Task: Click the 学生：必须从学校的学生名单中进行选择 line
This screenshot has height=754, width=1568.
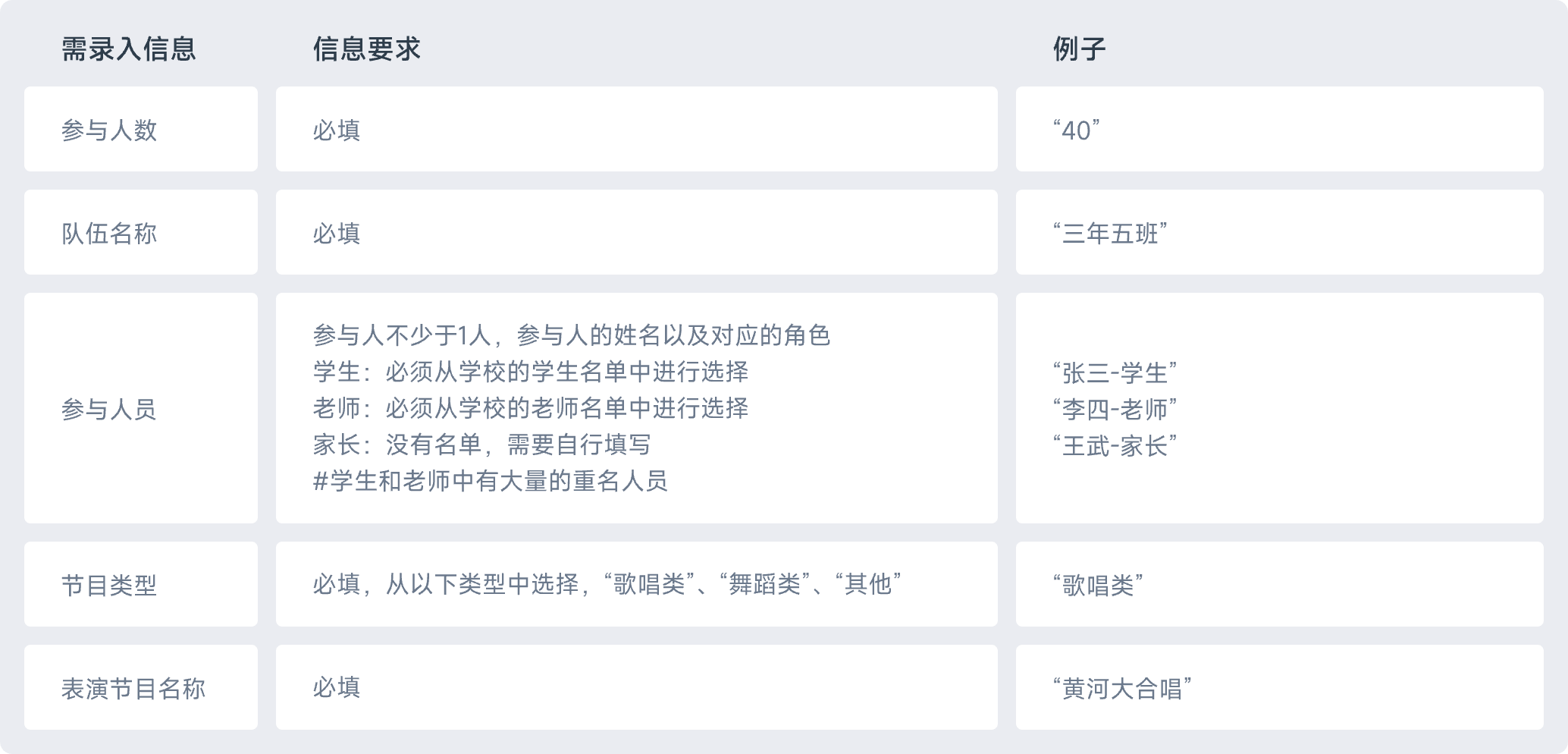Action: point(531,372)
